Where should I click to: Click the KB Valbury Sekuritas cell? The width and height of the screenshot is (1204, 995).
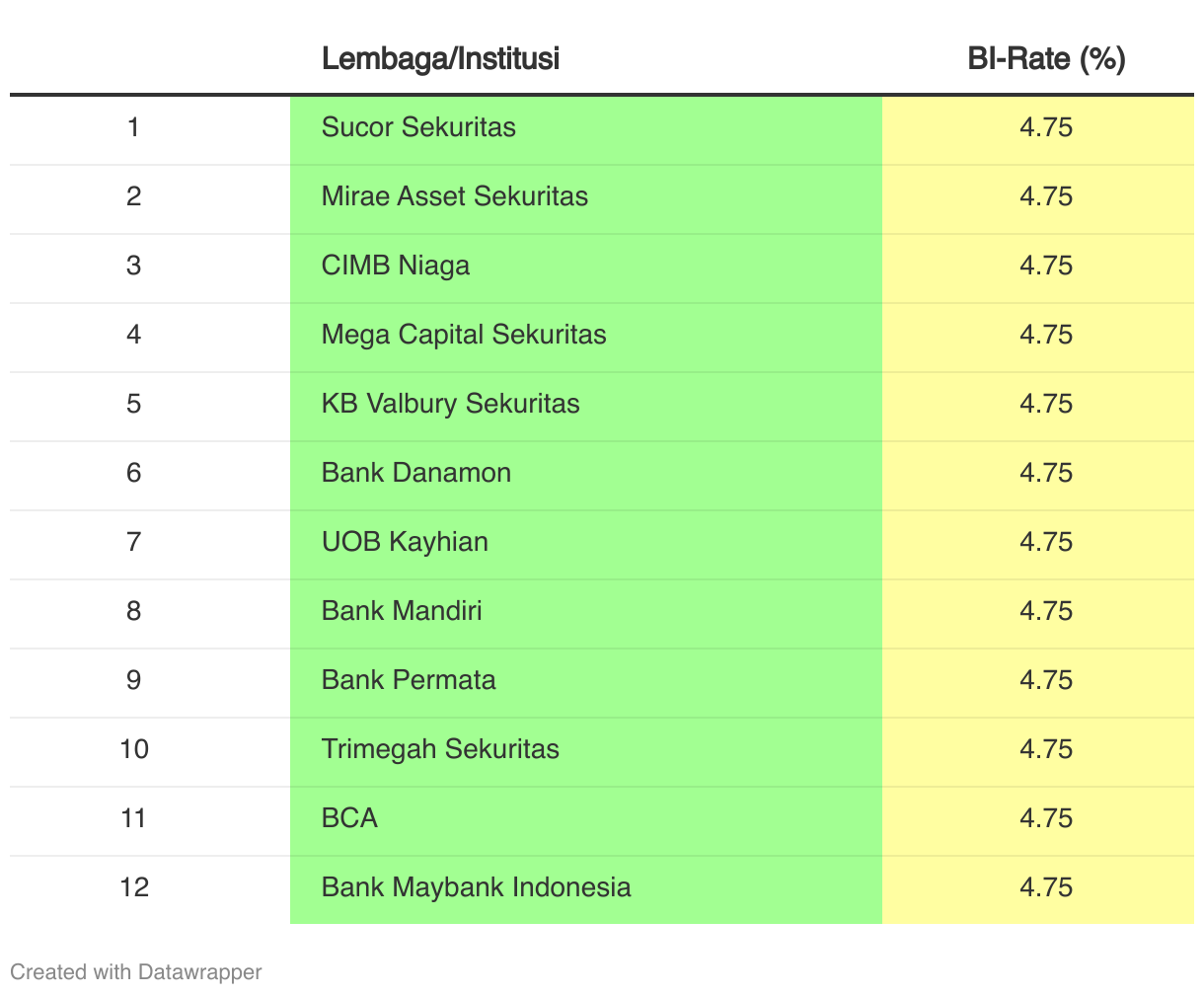click(450, 405)
